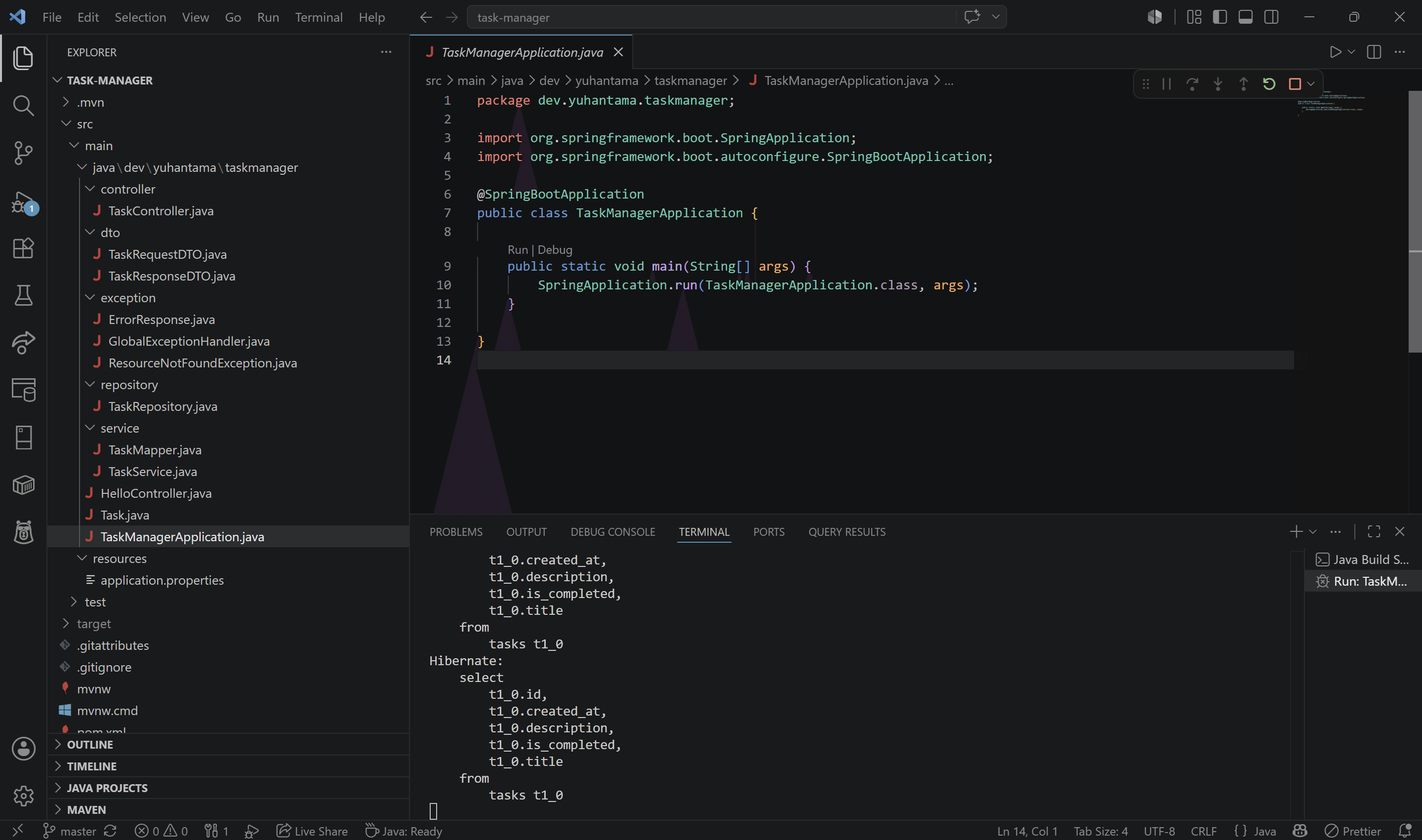Toggle the Secondary Side Bar
1422x840 pixels.
1271,18
